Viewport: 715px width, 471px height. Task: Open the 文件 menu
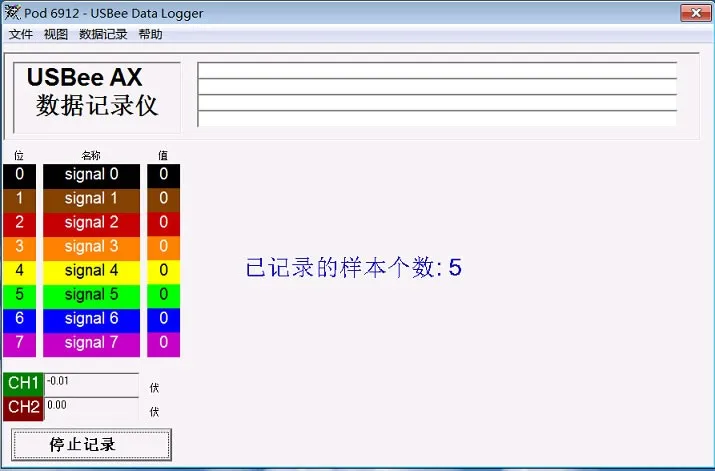click(x=21, y=34)
